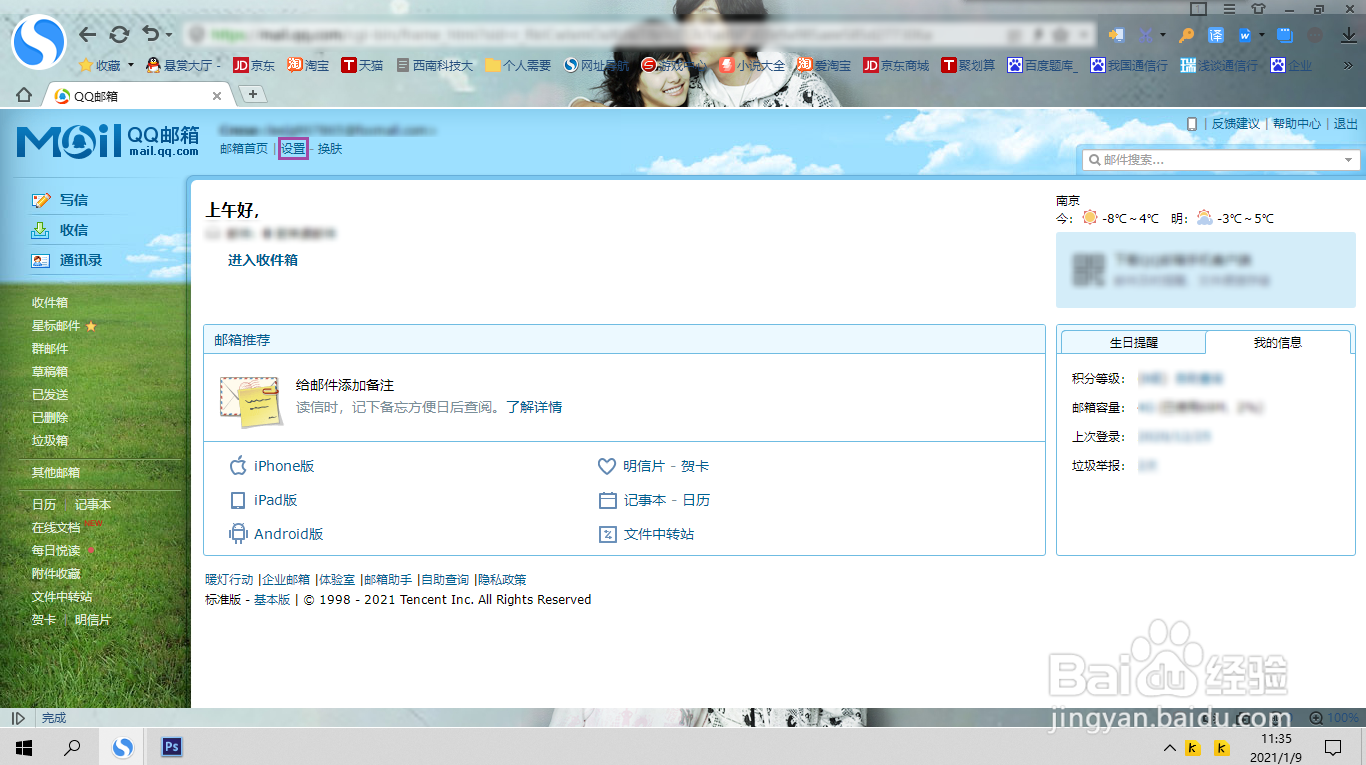Click 进入收件箱 link
The image size is (1366, 765).
coord(263,260)
